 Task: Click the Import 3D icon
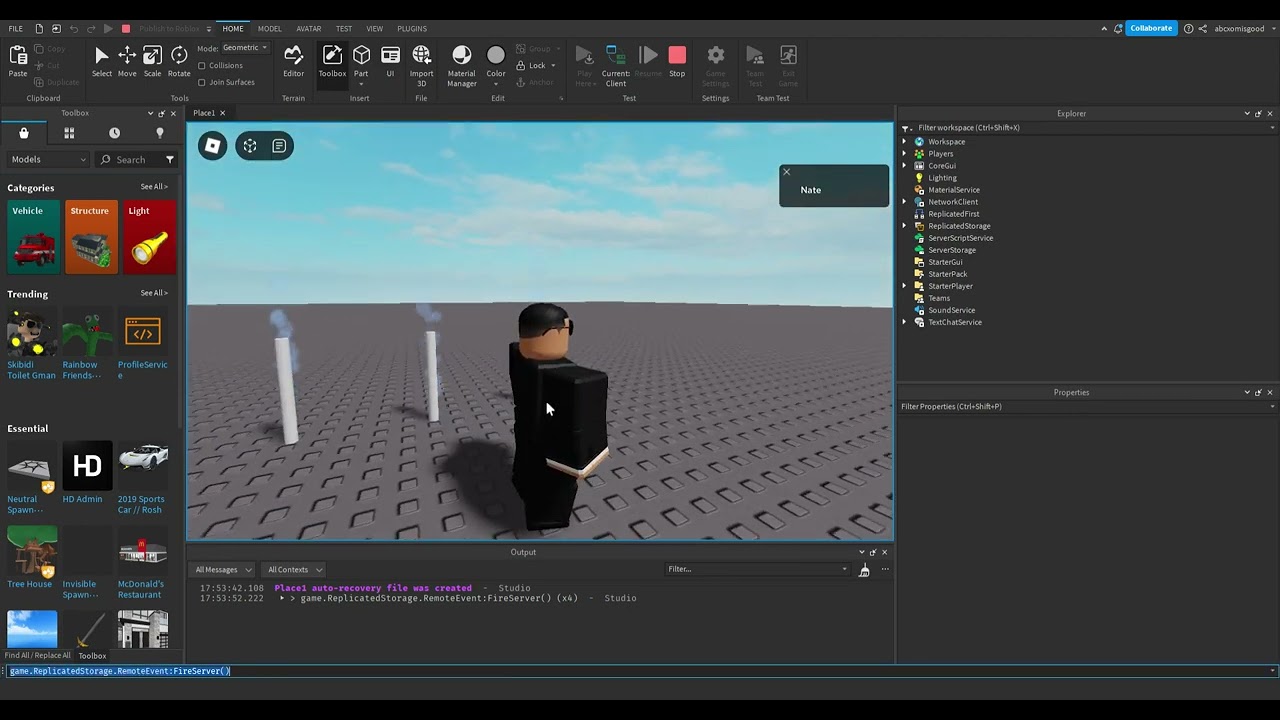422,63
